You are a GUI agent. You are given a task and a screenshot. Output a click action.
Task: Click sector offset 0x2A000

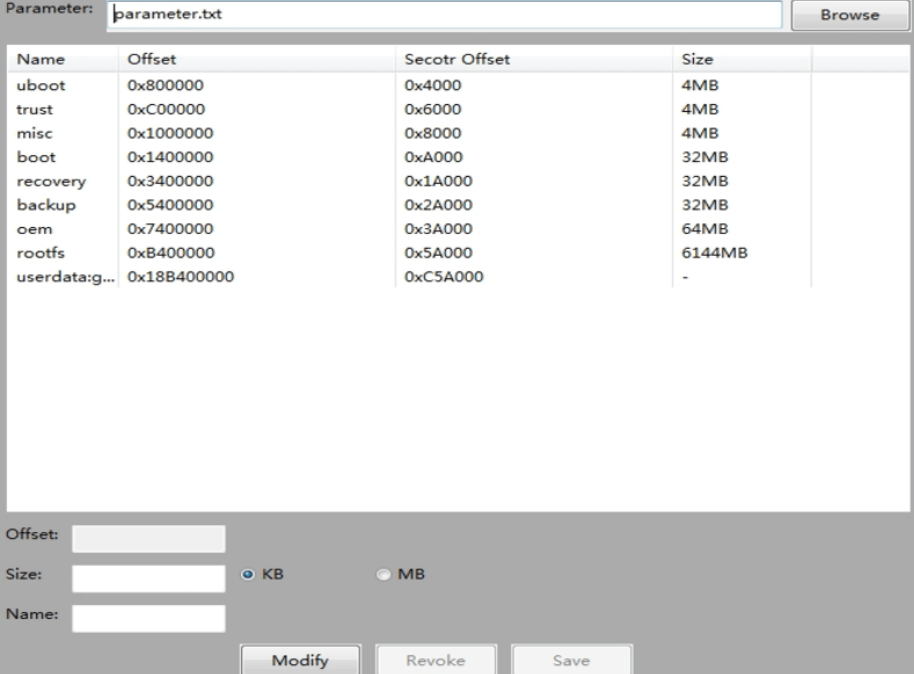click(x=438, y=205)
